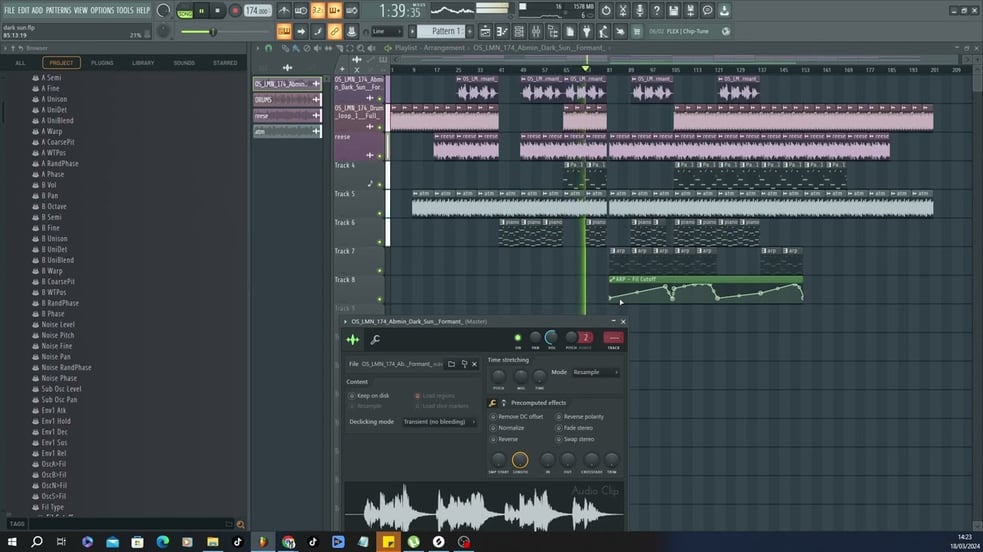The image size is (983, 552).
Task: Click the folder icon to load sample
Action: [451, 364]
